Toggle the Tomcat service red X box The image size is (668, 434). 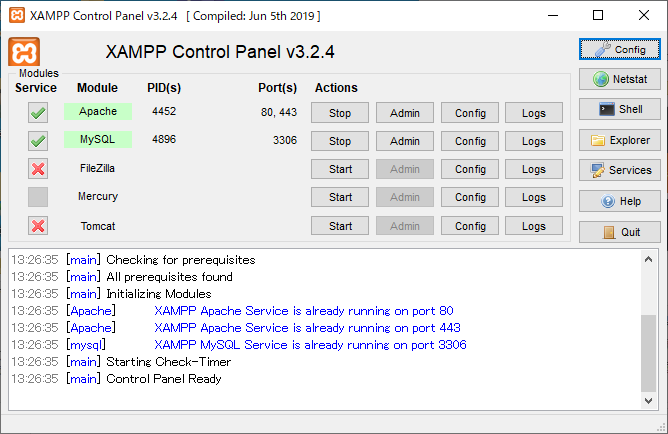pyautogui.click(x=38, y=226)
